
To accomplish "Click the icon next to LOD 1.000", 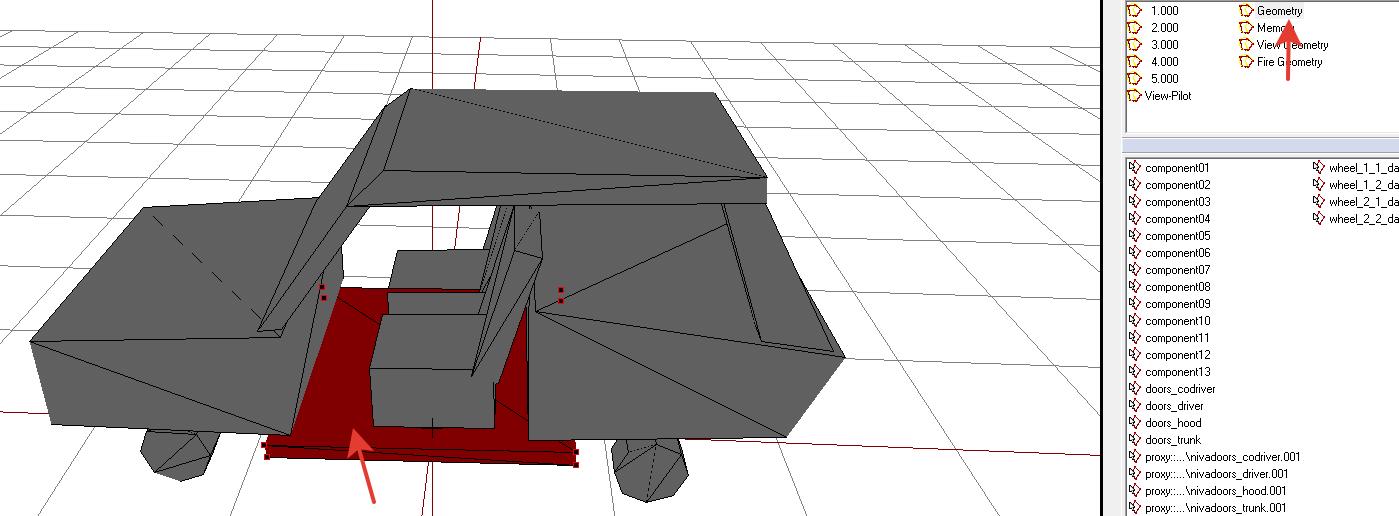I will point(1134,11).
